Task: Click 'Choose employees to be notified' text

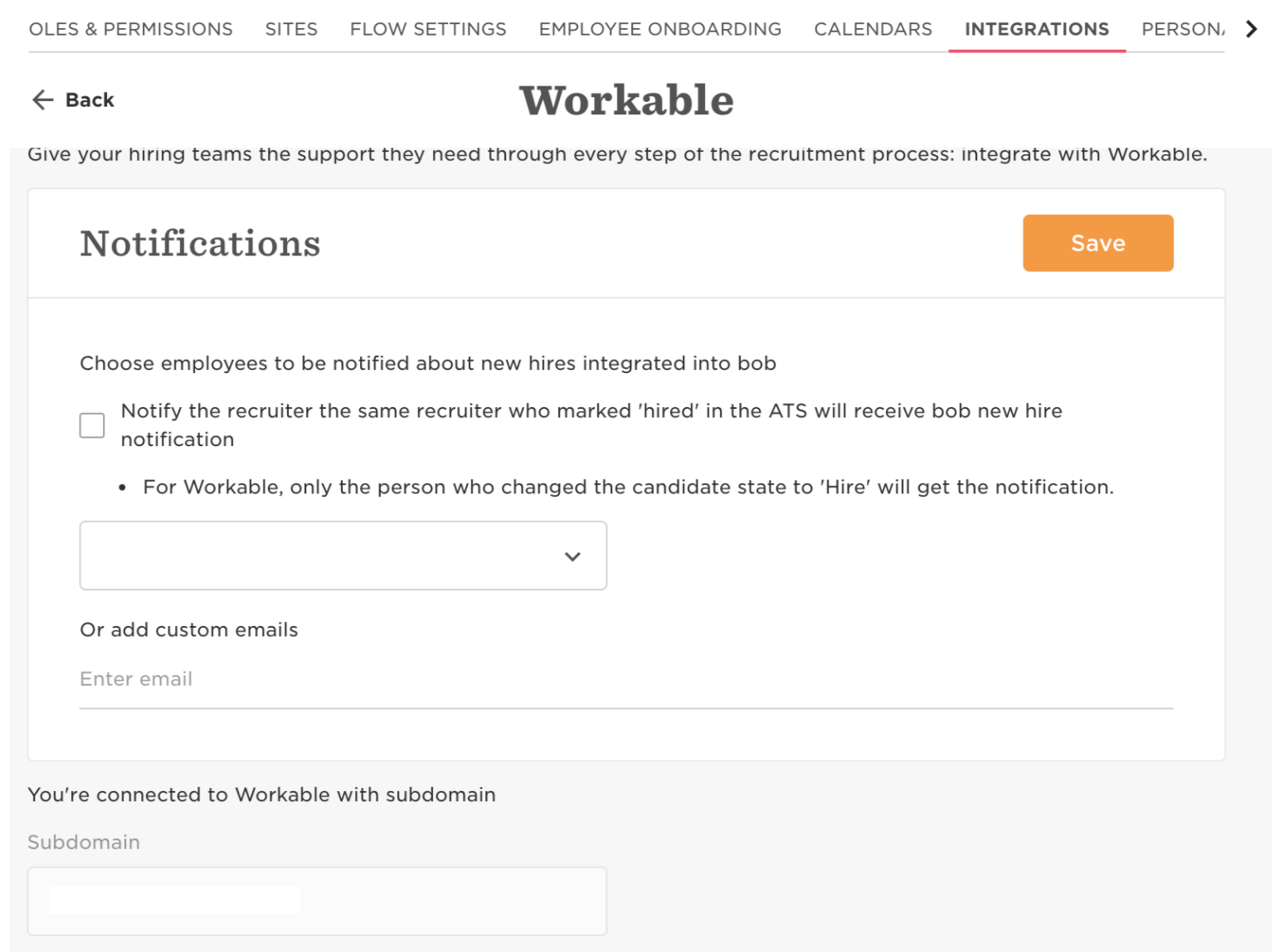Action: [428, 363]
